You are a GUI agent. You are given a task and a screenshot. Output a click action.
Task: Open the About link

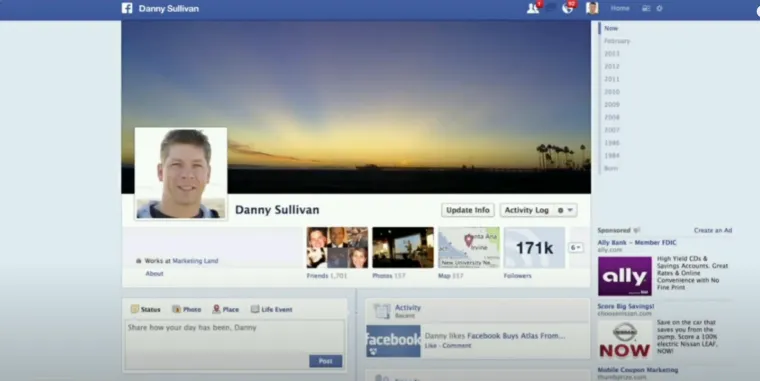155,273
